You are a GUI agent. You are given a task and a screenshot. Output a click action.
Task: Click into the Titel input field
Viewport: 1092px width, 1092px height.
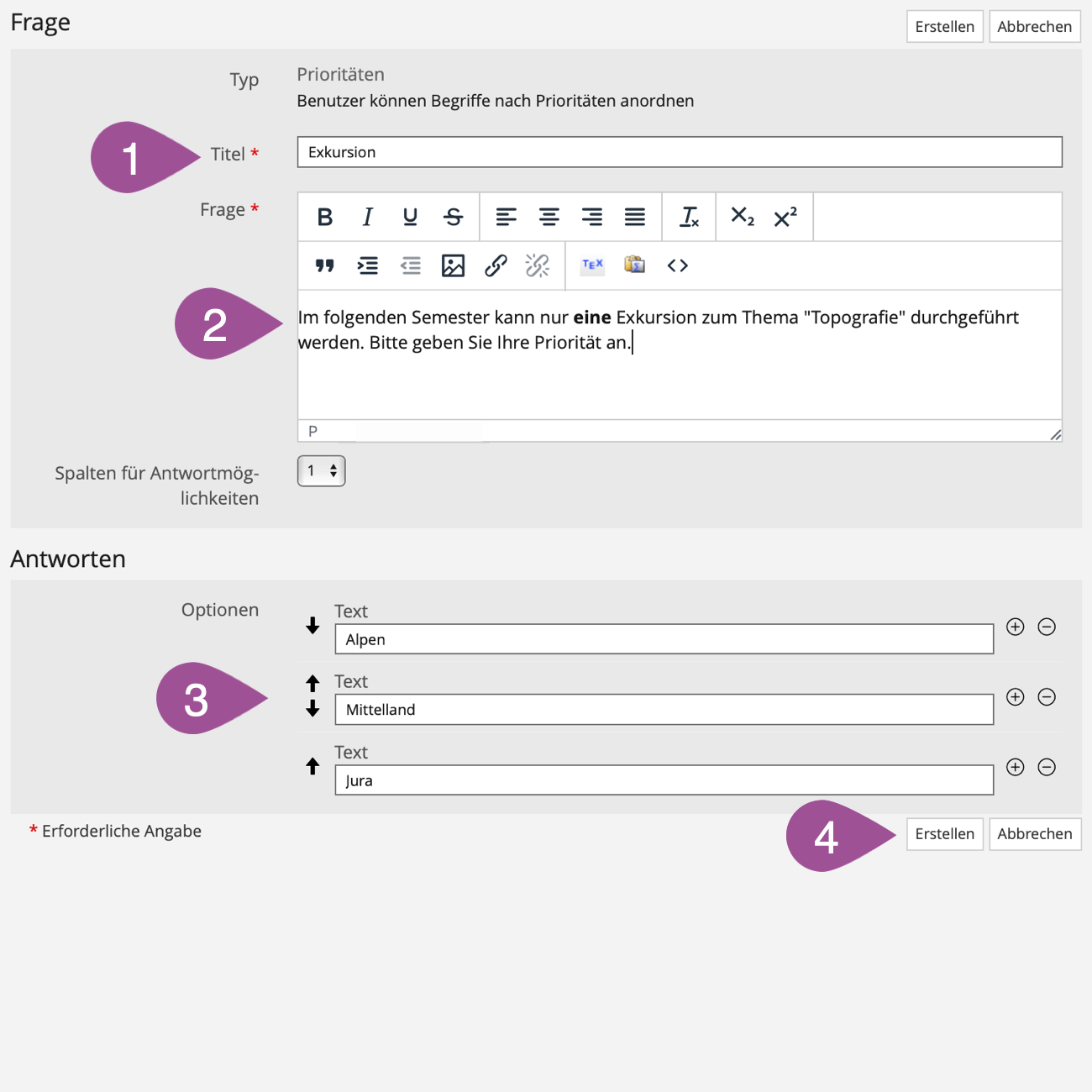tap(679, 152)
